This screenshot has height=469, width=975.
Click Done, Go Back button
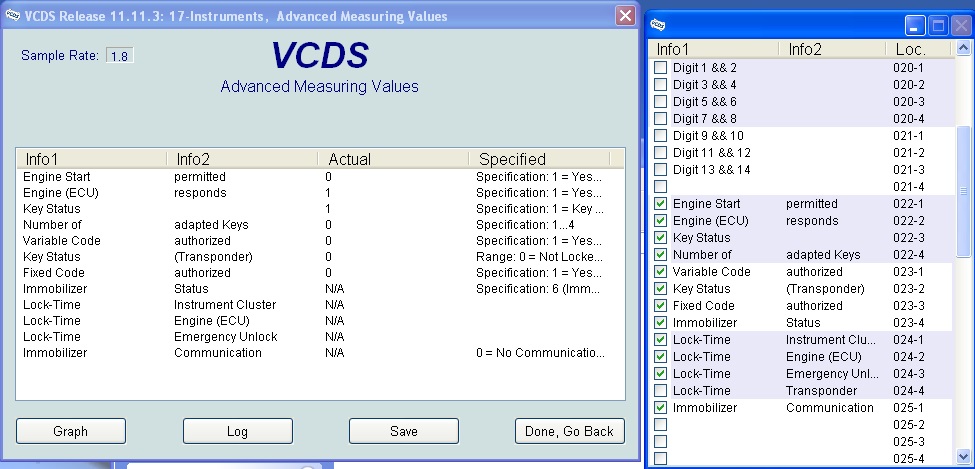click(570, 431)
